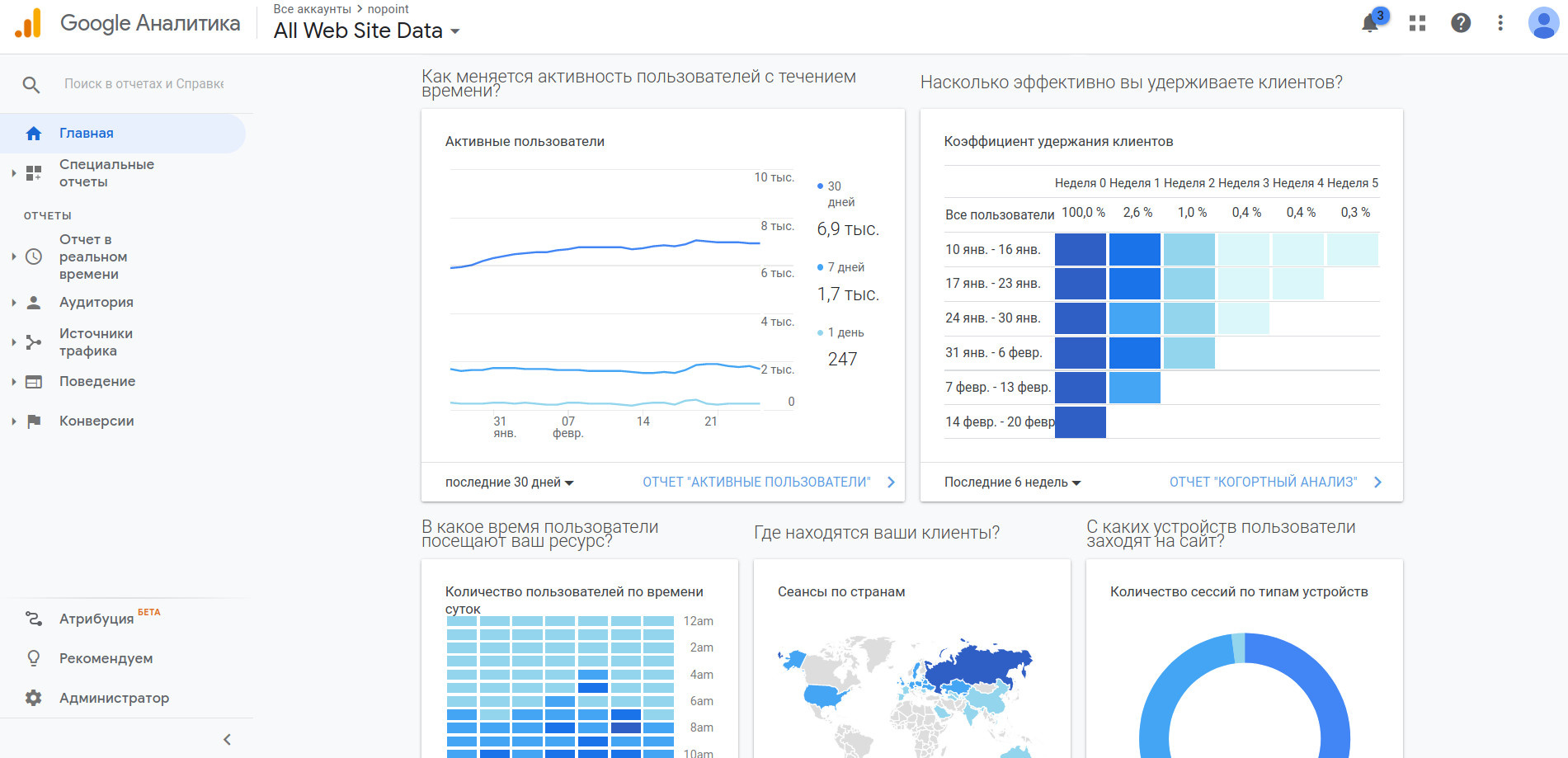Click the arrow next to cohort analysis report
Screen dimensions: 1568x758
click(1377, 483)
